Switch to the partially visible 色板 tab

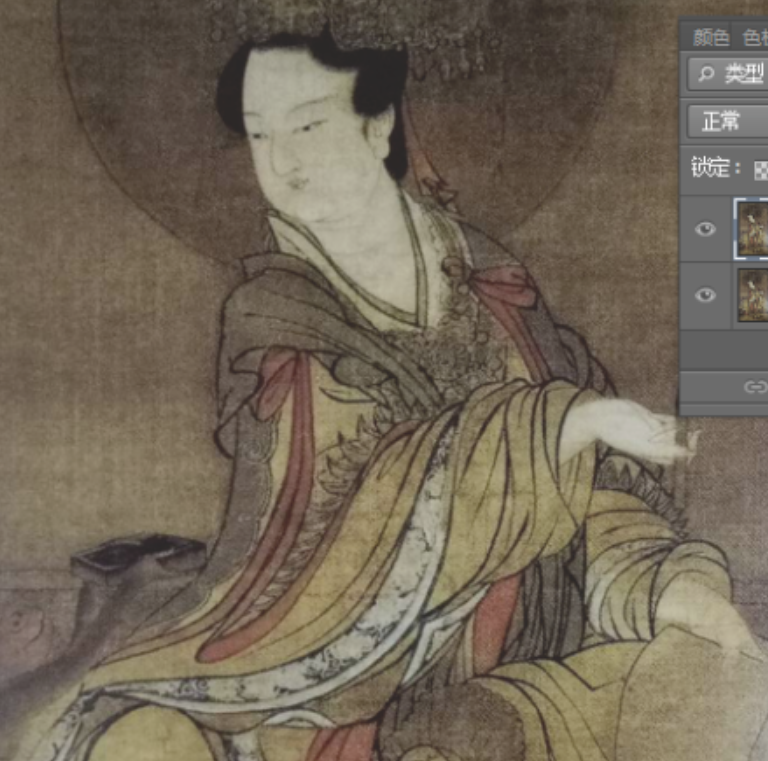click(x=754, y=38)
